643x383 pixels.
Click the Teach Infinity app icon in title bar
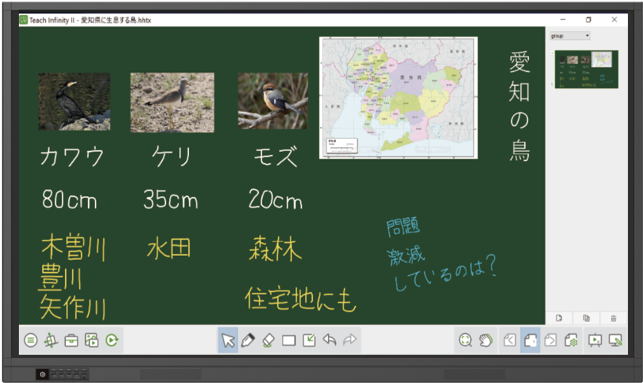tap(23, 20)
